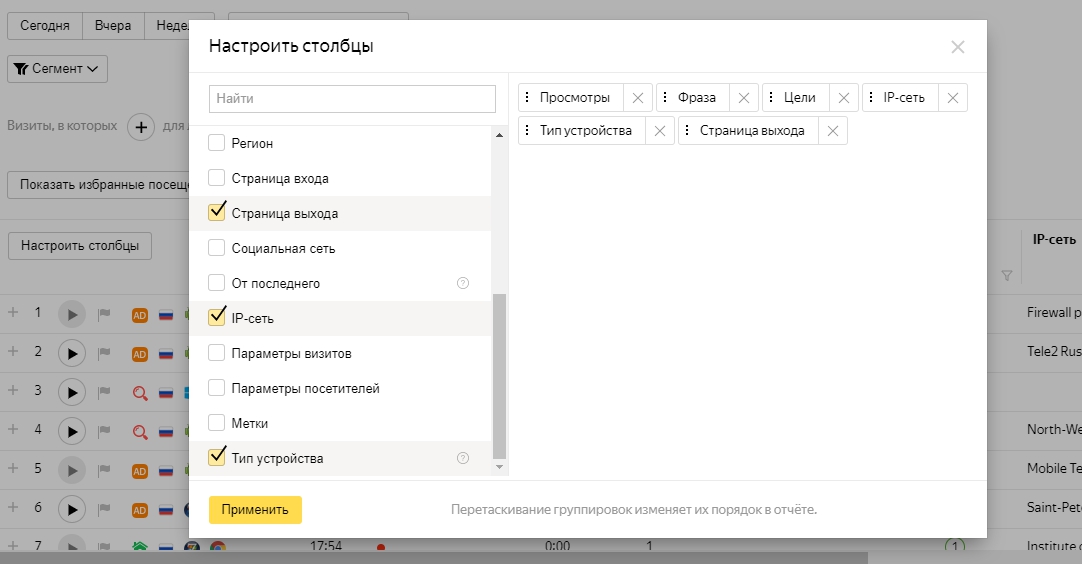Open the Сегмент dropdown
Viewport: 1082px width, 564px height.
[57, 69]
